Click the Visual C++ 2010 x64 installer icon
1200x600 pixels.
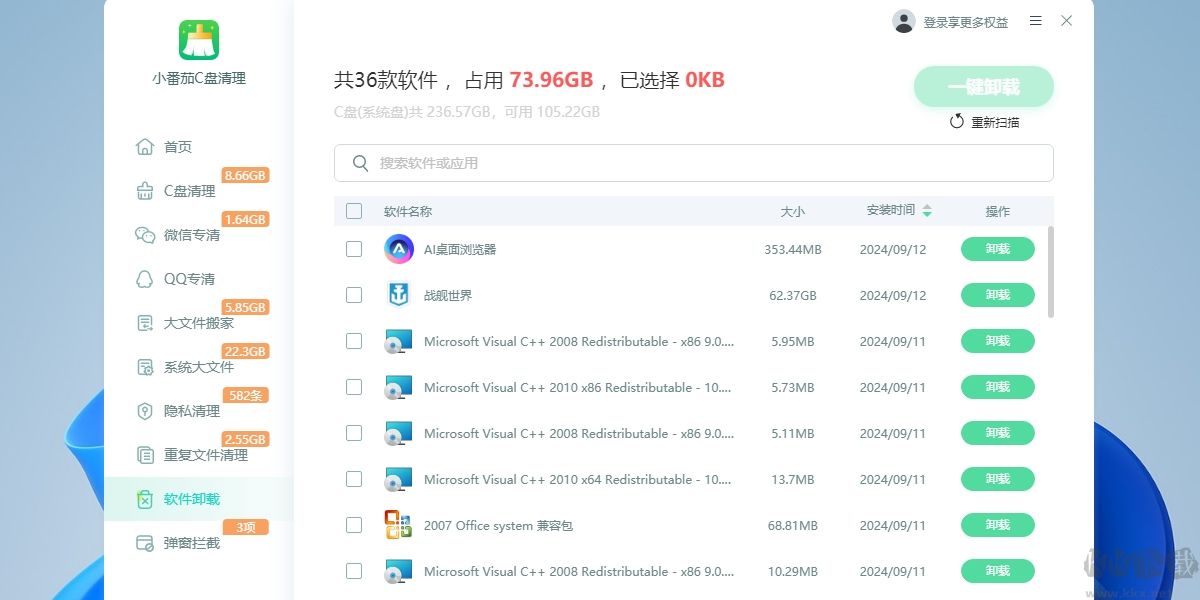coord(399,479)
